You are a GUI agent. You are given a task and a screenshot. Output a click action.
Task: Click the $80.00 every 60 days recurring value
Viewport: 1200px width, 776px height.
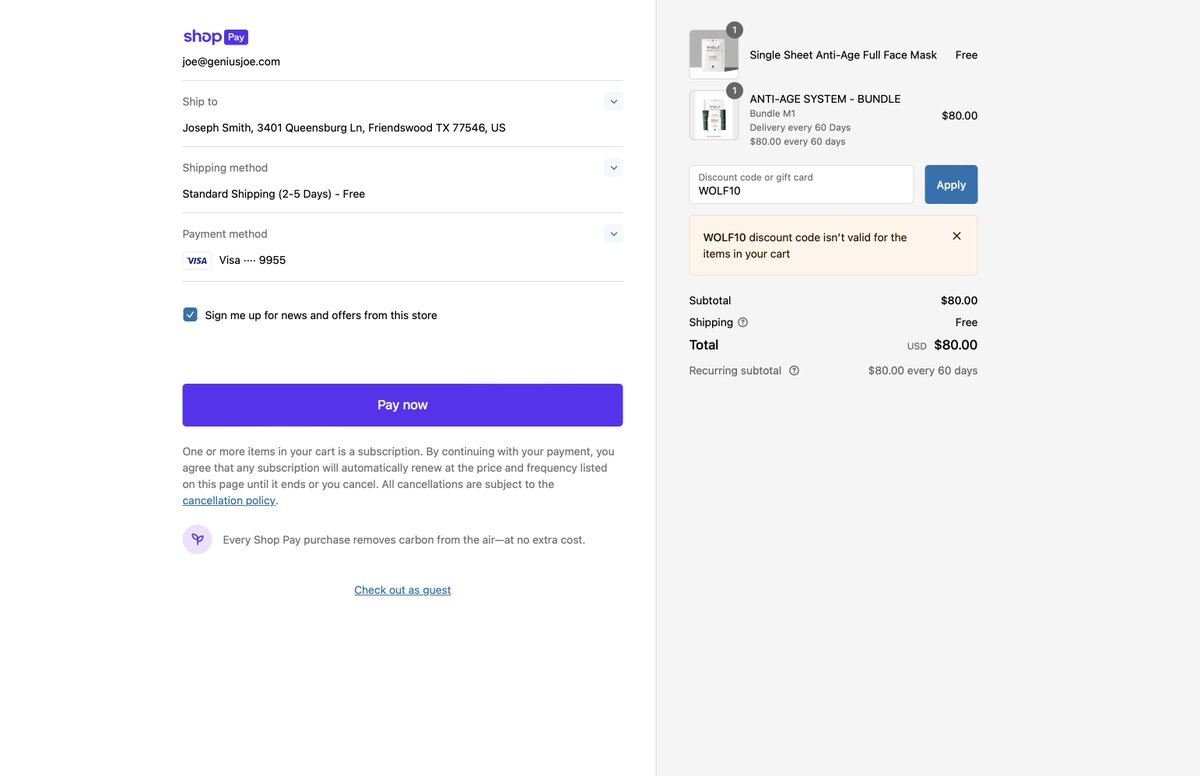[923, 370]
